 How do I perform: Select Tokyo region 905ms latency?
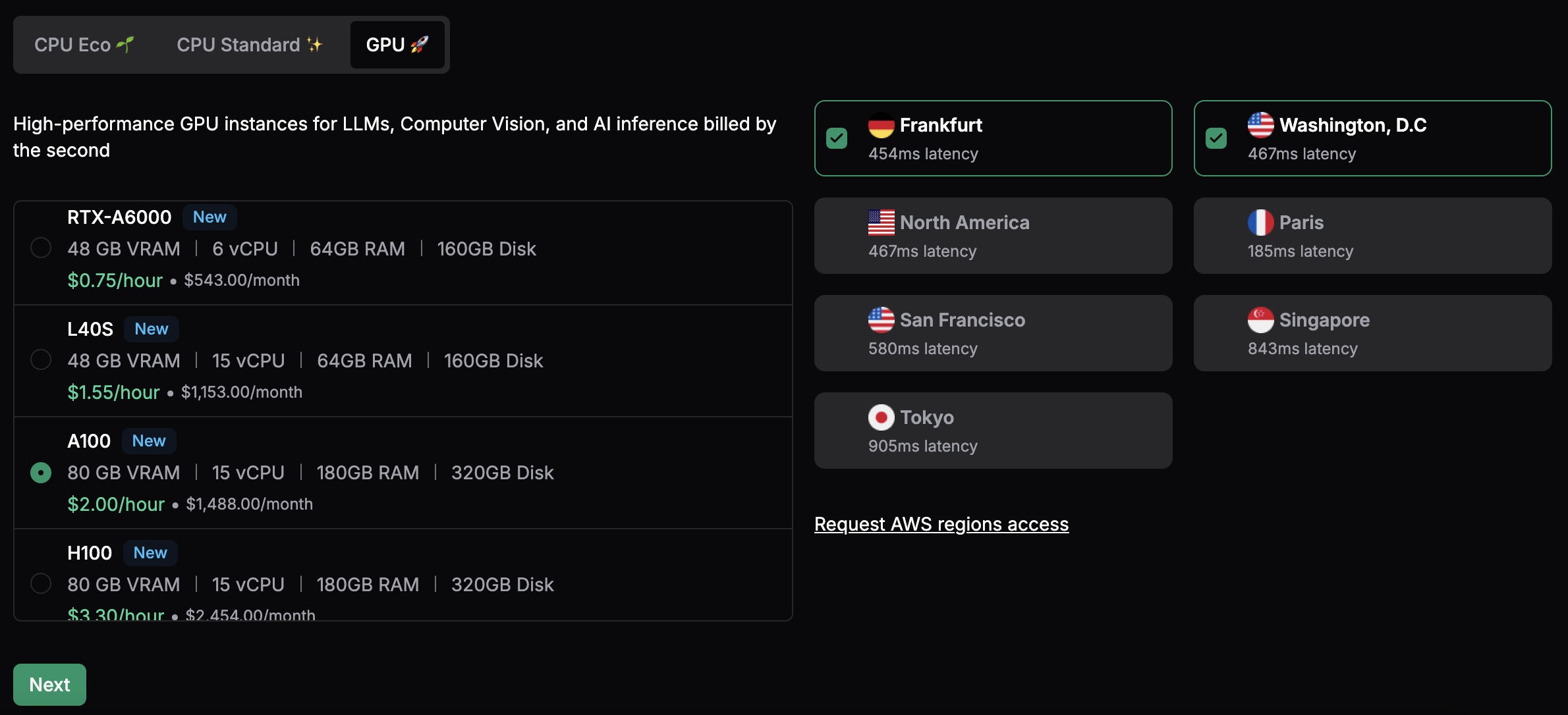992,429
